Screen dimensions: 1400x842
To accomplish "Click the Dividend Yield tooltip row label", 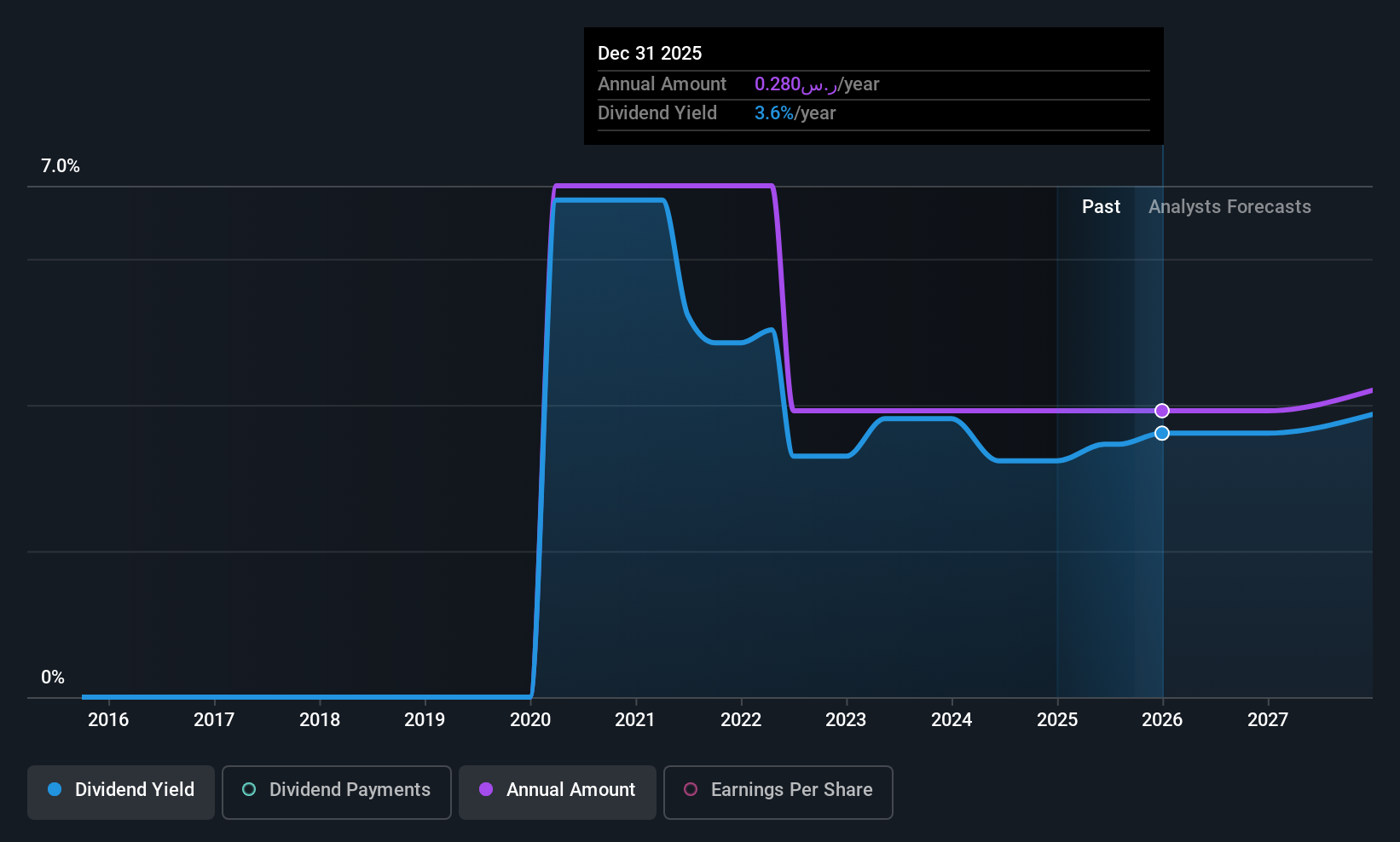I will click(657, 113).
